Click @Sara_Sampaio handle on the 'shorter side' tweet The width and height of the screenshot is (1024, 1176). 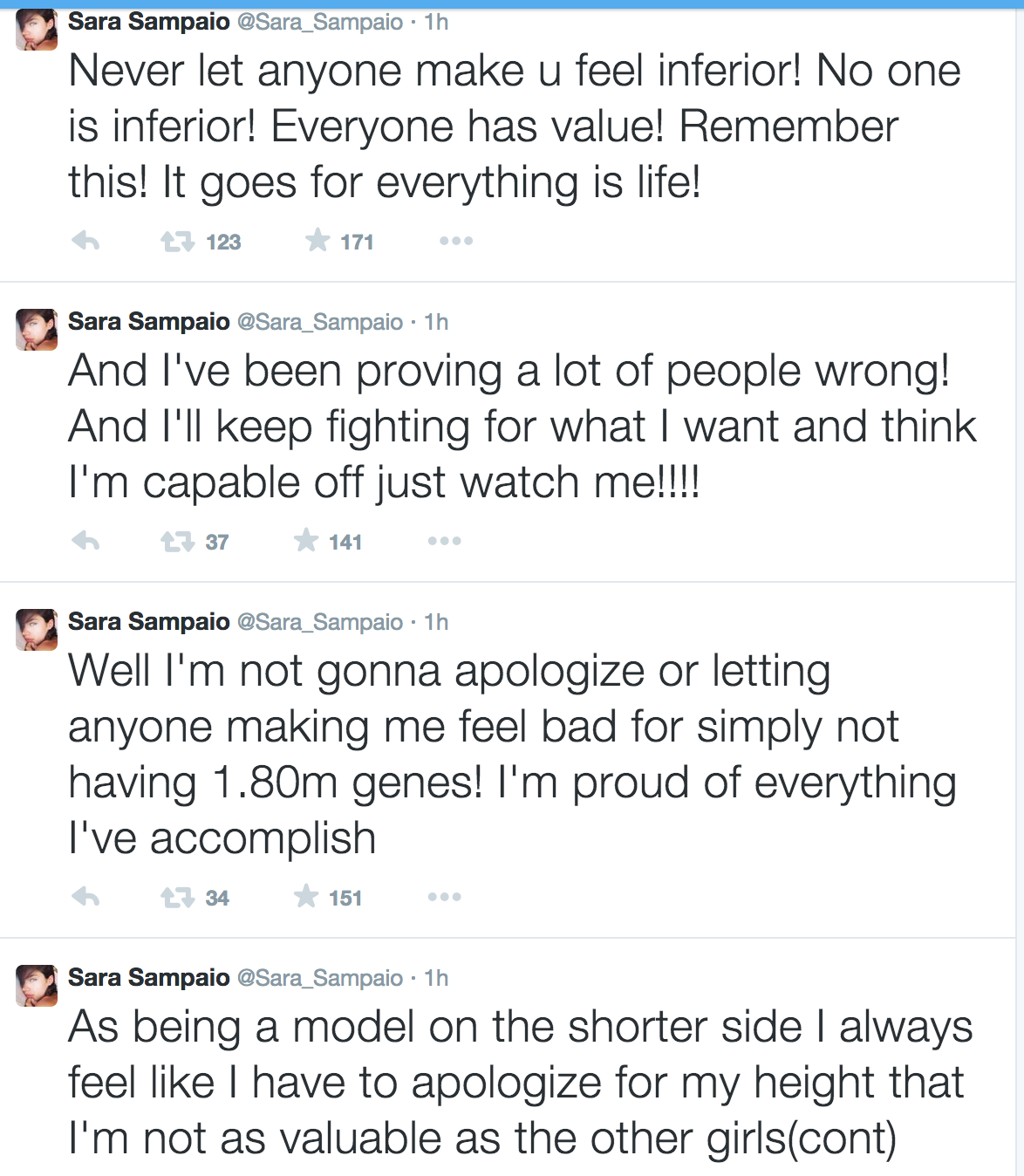coord(320,978)
